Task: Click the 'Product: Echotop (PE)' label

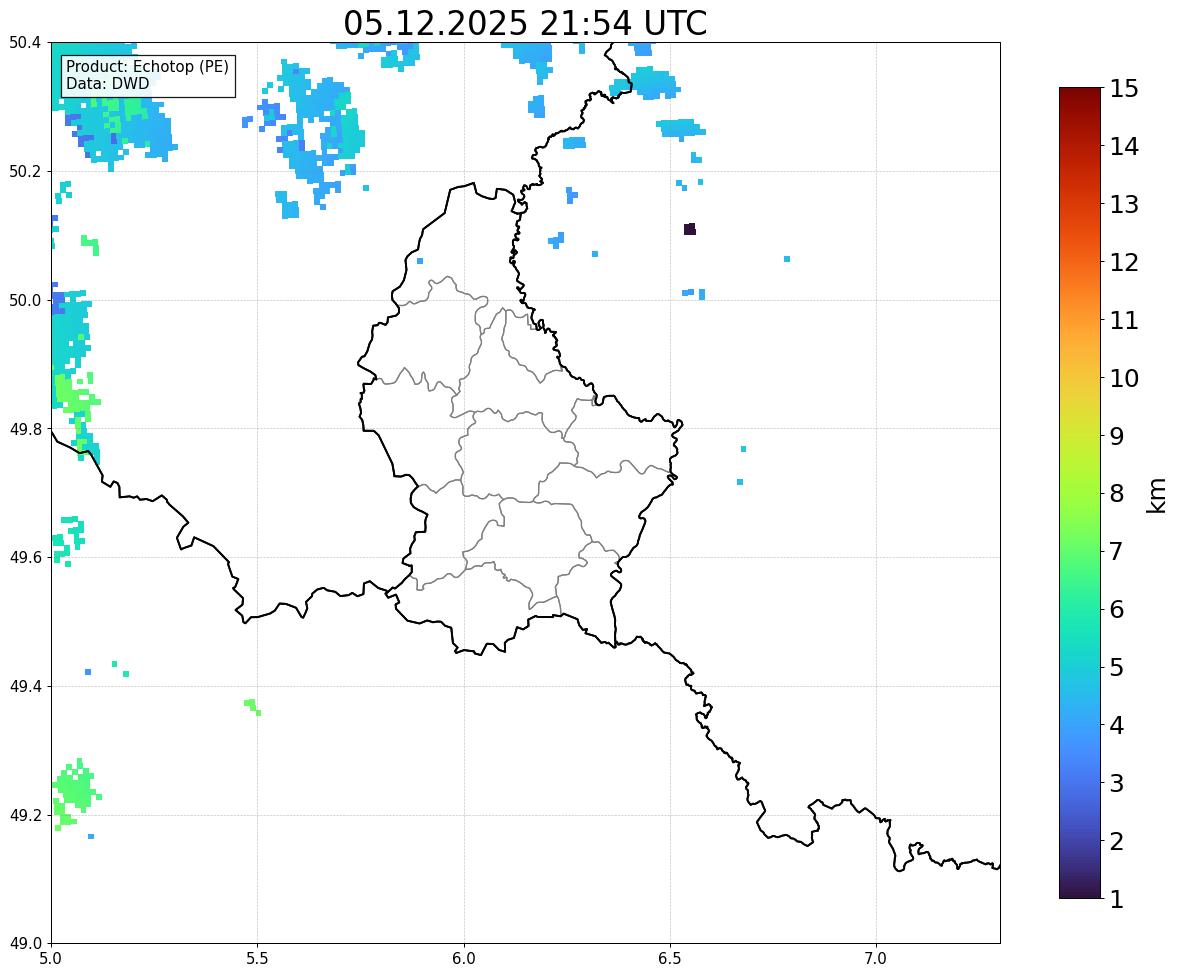Action: tap(147, 66)
